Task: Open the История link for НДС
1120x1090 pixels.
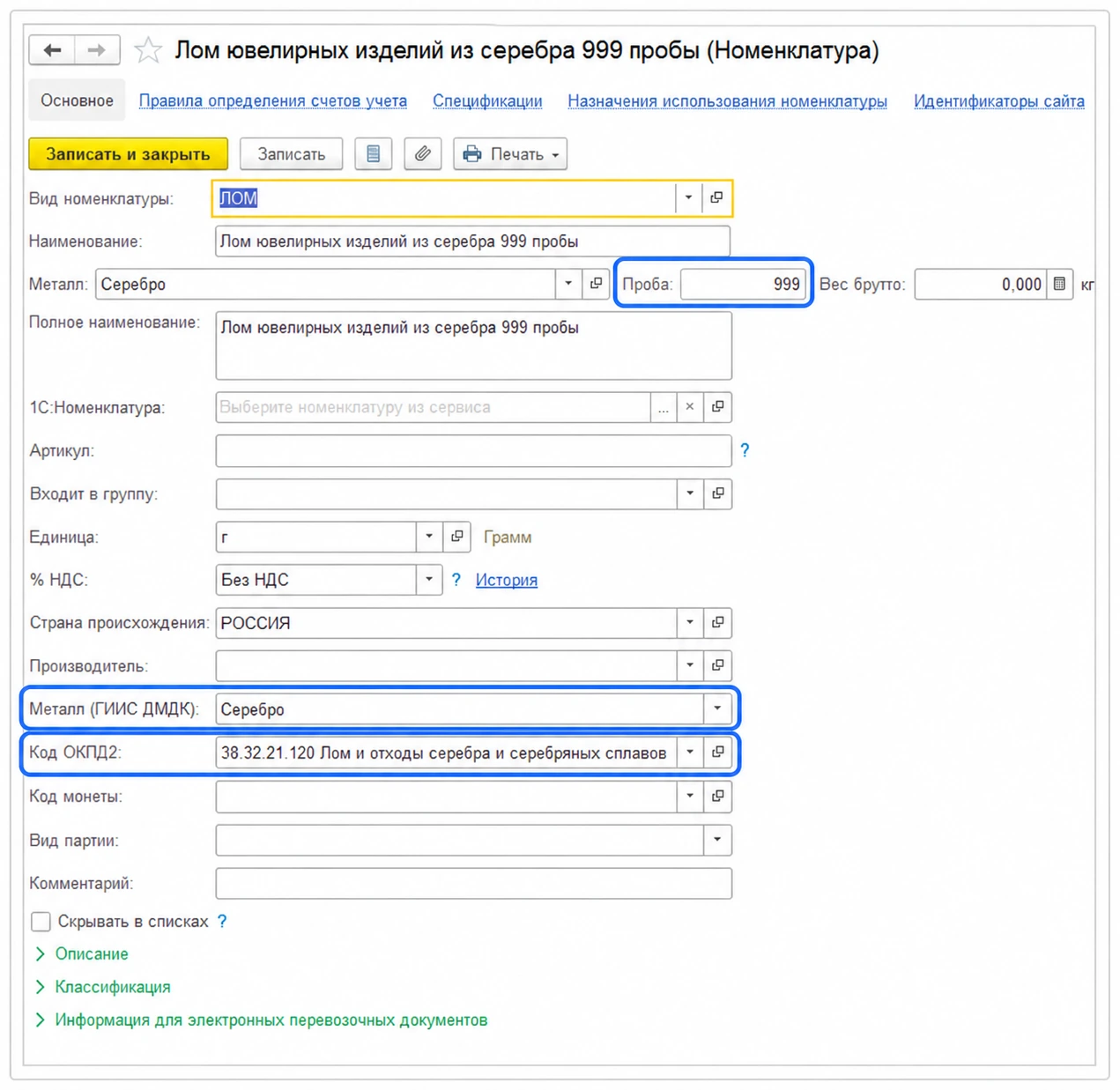Action: pos(507,580)
